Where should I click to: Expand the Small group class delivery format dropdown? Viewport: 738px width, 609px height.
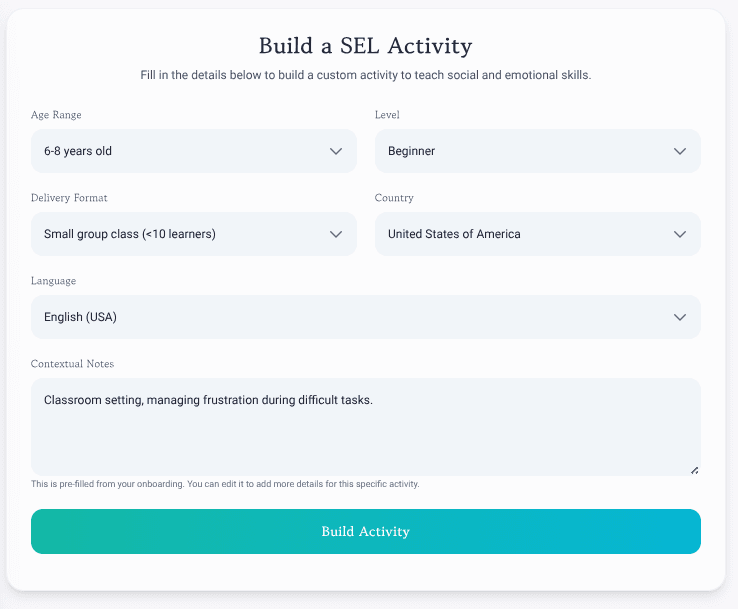194,234
